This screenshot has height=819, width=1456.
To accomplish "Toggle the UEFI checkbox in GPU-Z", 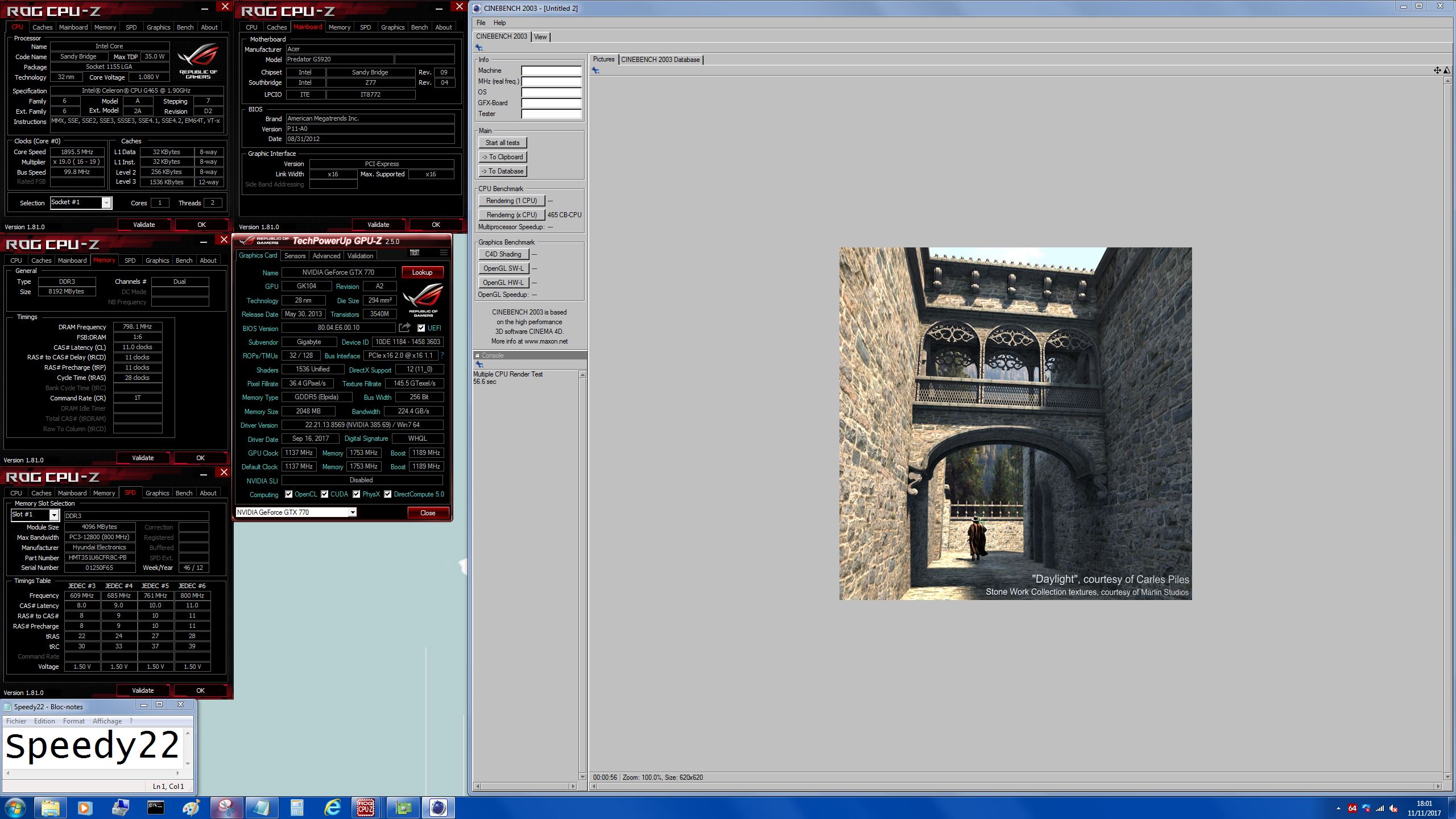I will pyautogui.click(x=421, y=328).
